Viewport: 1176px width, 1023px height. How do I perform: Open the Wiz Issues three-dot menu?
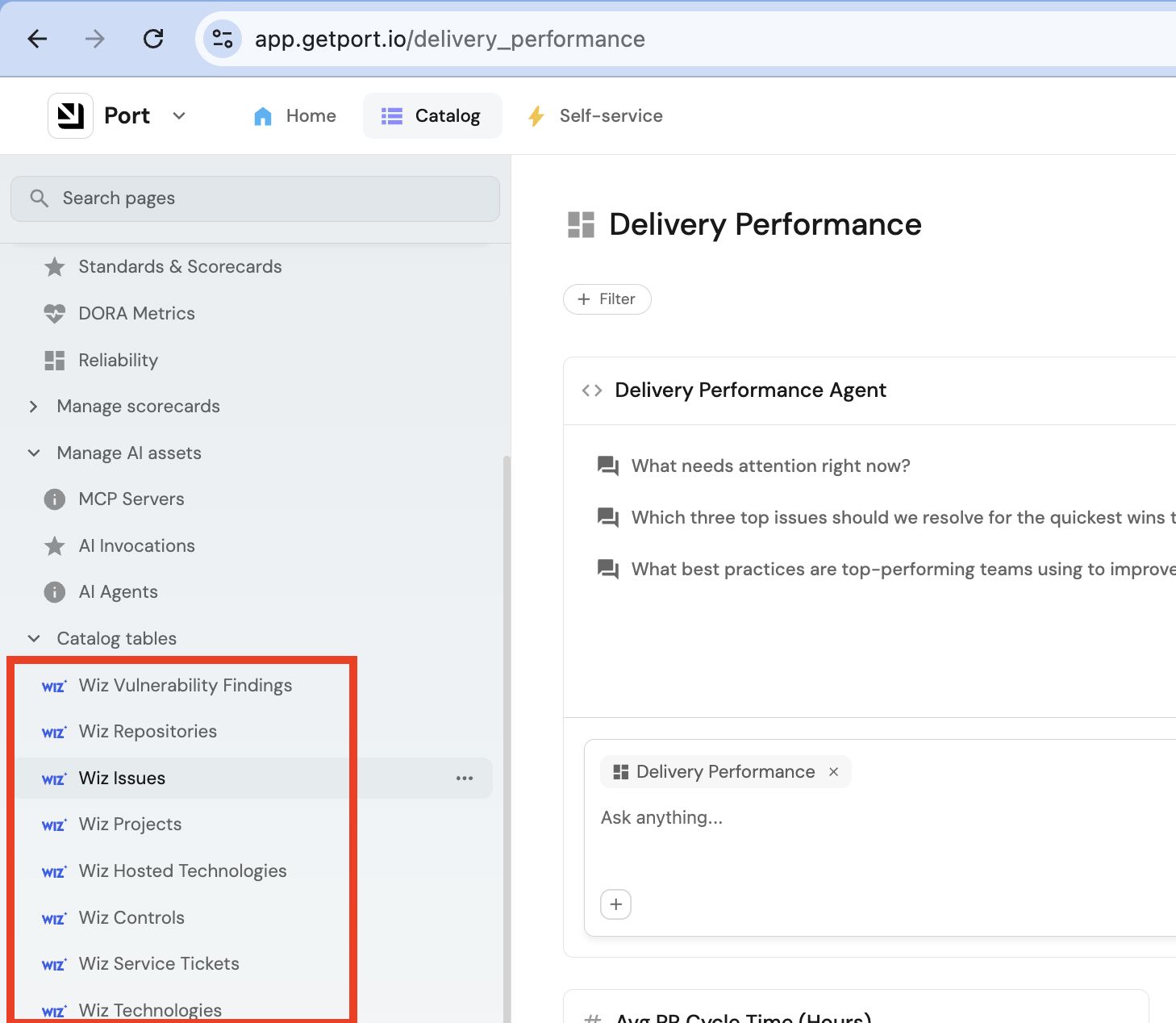pos(465,779)
